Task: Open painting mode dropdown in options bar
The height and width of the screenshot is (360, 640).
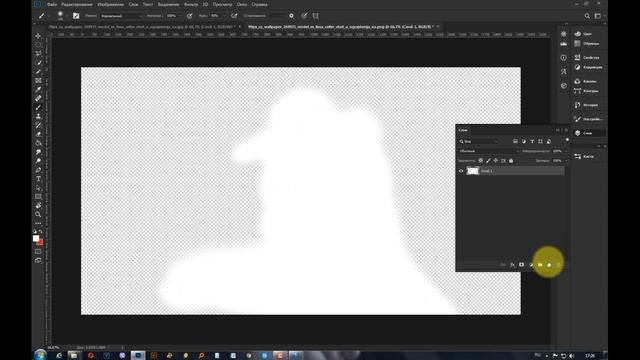Action: (121, 16)
